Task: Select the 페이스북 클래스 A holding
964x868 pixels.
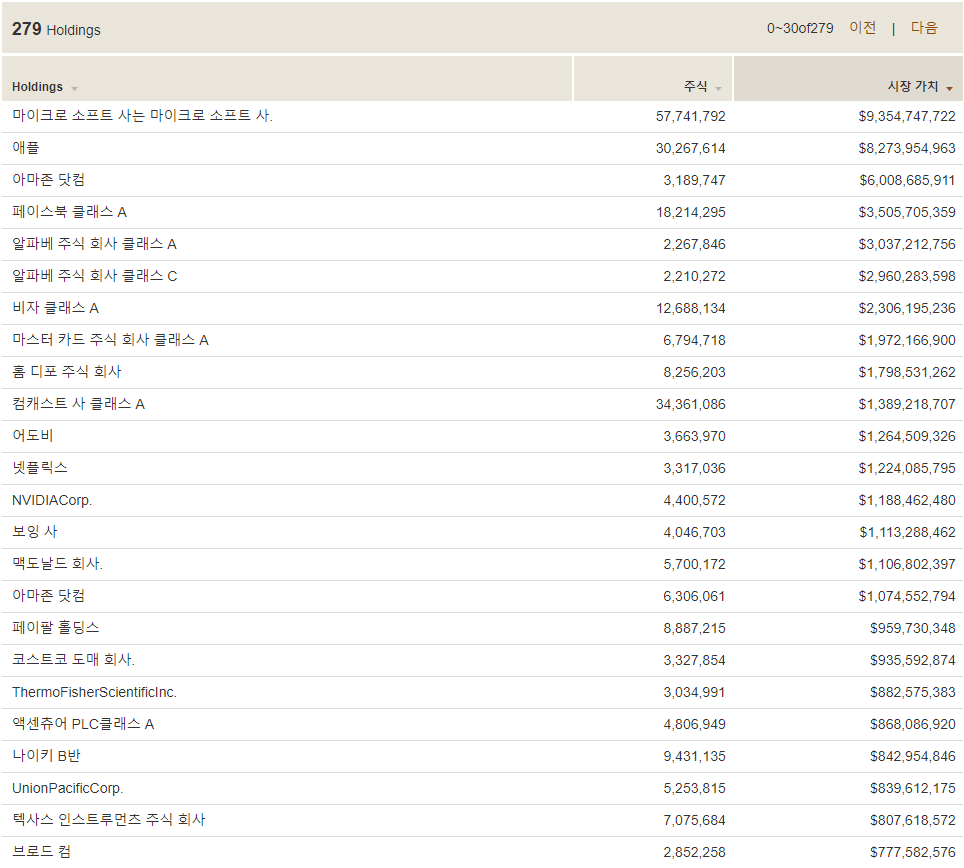Action: [x=69, y=211]
